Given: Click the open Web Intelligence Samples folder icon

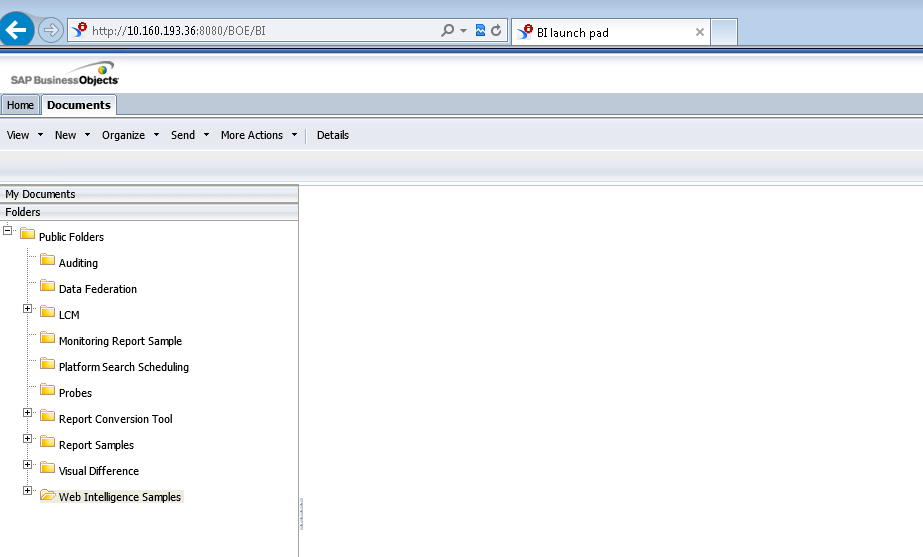Looking at the screenshot, I should click(x=48, y=495).
